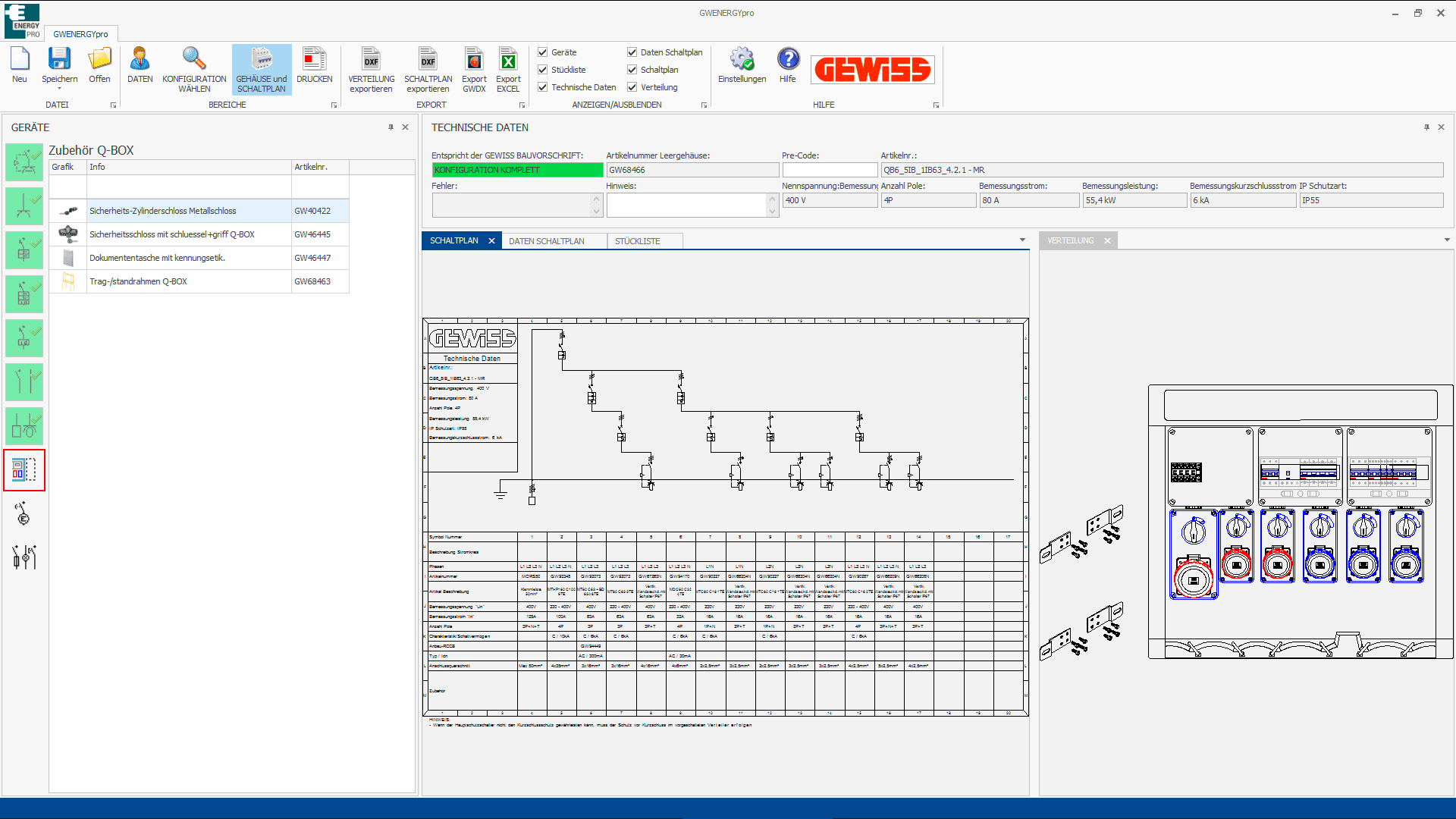Viewport: 1456px width, 819px height.
Task: Select fifth device category icon in GERÄTE sidebar
Action: tap(24, 337)
